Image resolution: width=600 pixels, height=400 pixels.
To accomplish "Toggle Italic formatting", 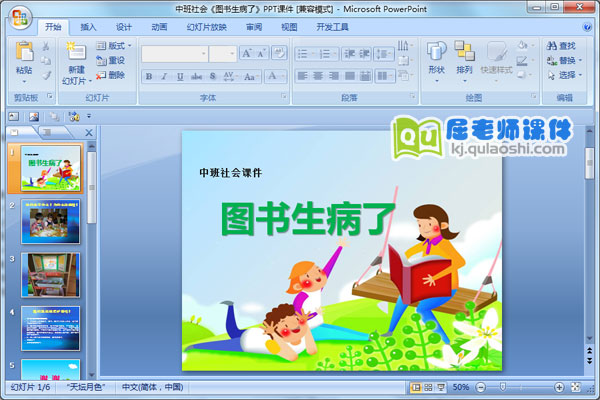I will [164, 76].
